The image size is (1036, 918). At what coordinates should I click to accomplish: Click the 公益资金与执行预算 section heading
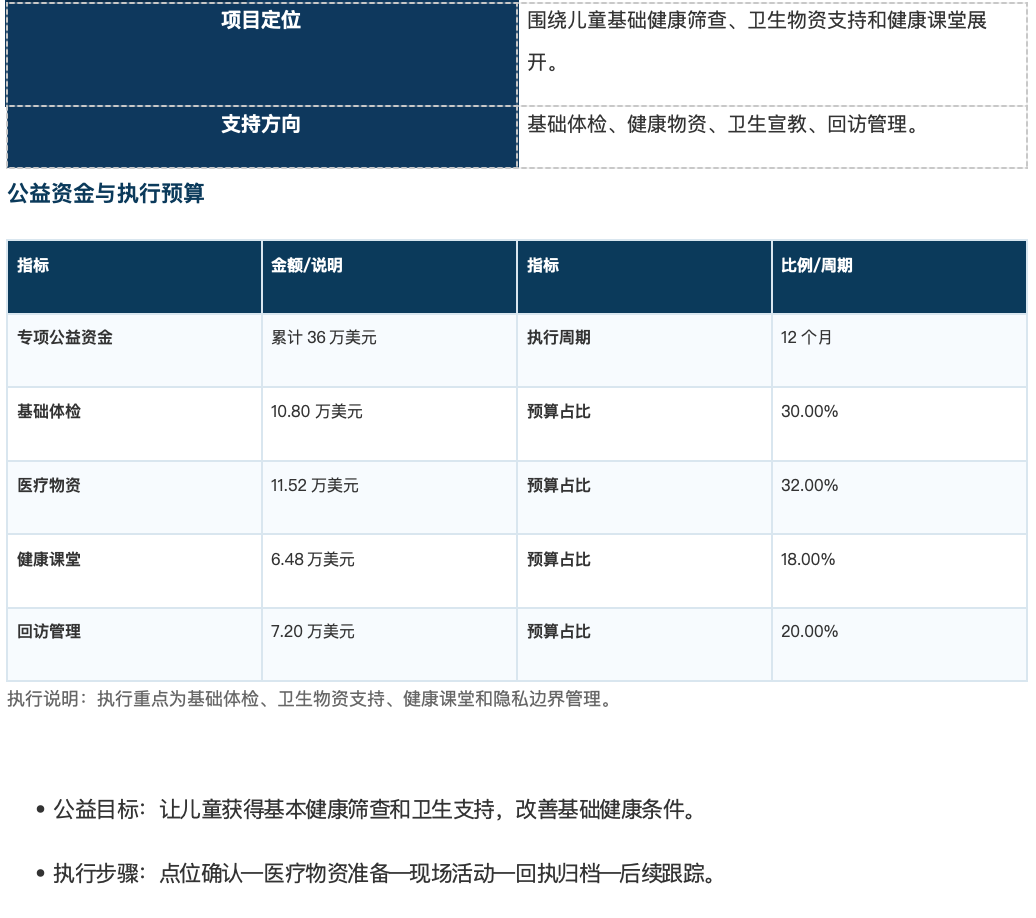pos(106,194)
